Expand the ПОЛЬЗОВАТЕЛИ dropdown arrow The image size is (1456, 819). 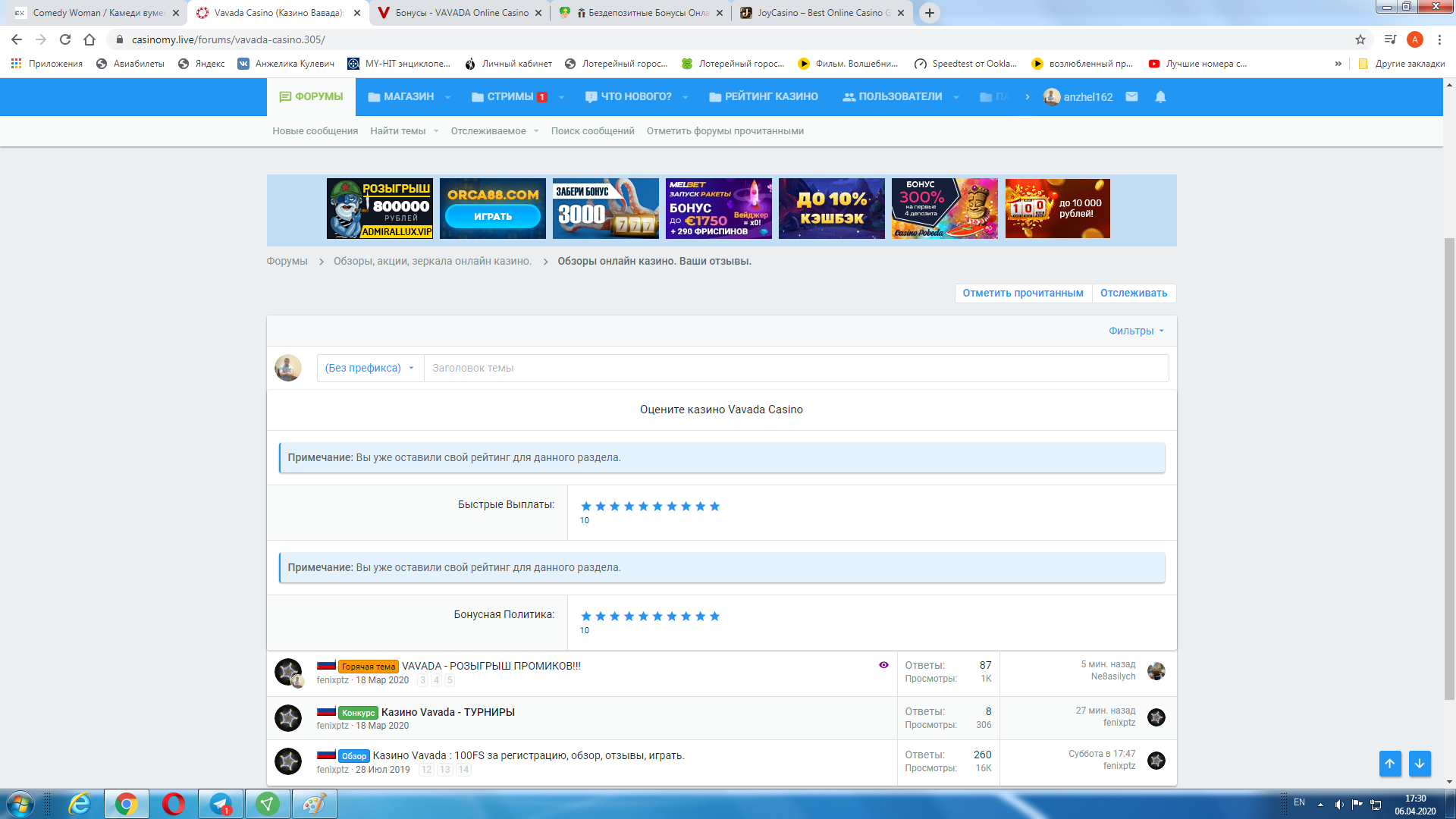[x=956, y=97]
